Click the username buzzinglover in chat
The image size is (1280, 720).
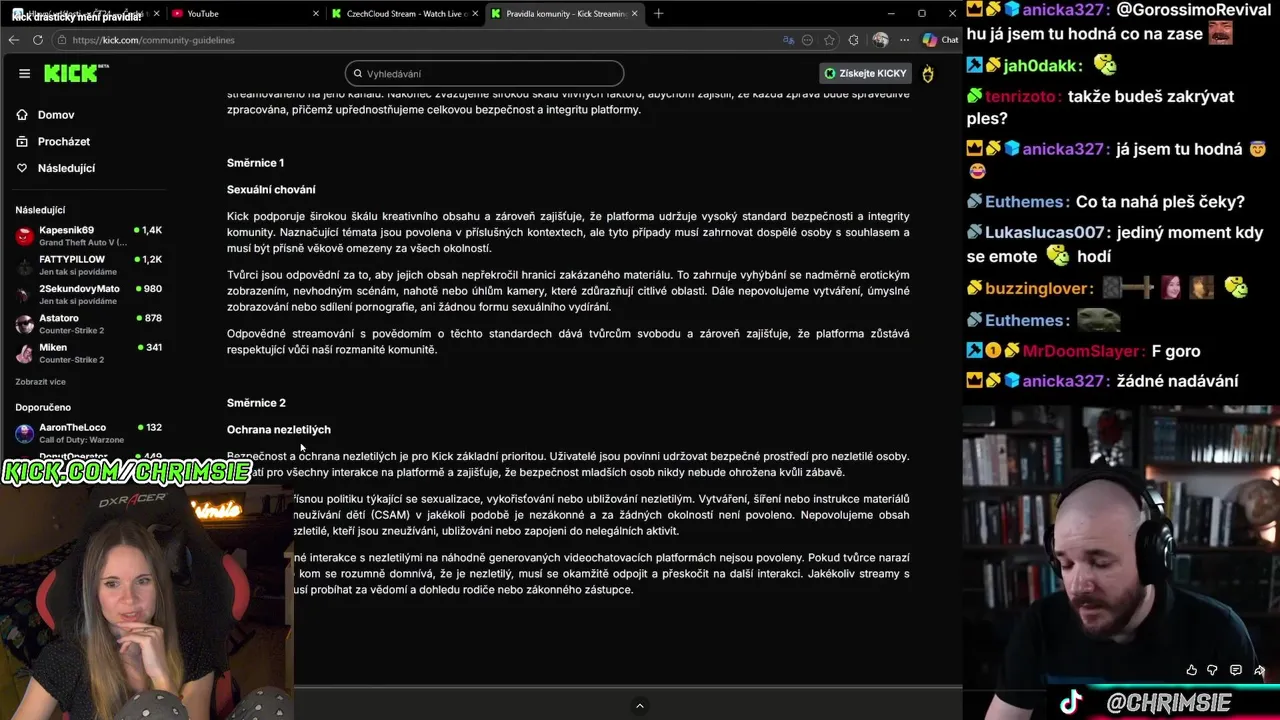tap(1039, 288)
